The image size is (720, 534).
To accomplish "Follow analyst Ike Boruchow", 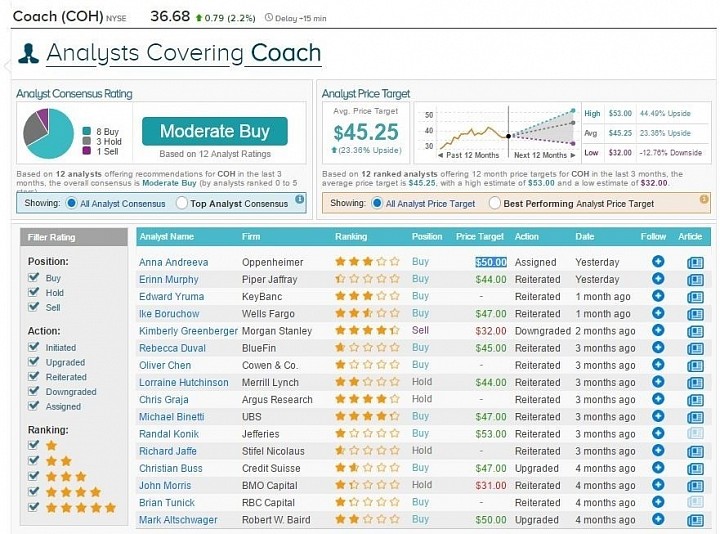I will [658, 313].
